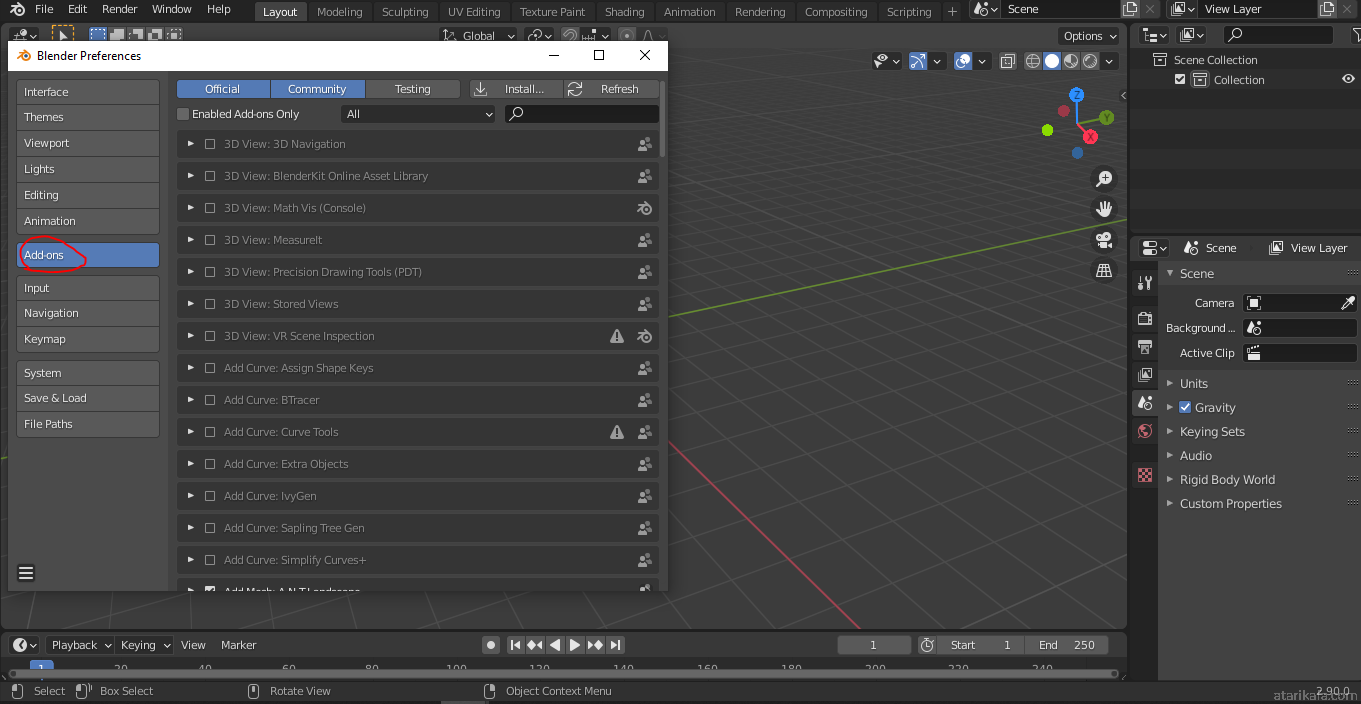Viewport: 1361px width, 704px height.
Task: Click the Blender logo icon in the menu bar
Action: 17,10
